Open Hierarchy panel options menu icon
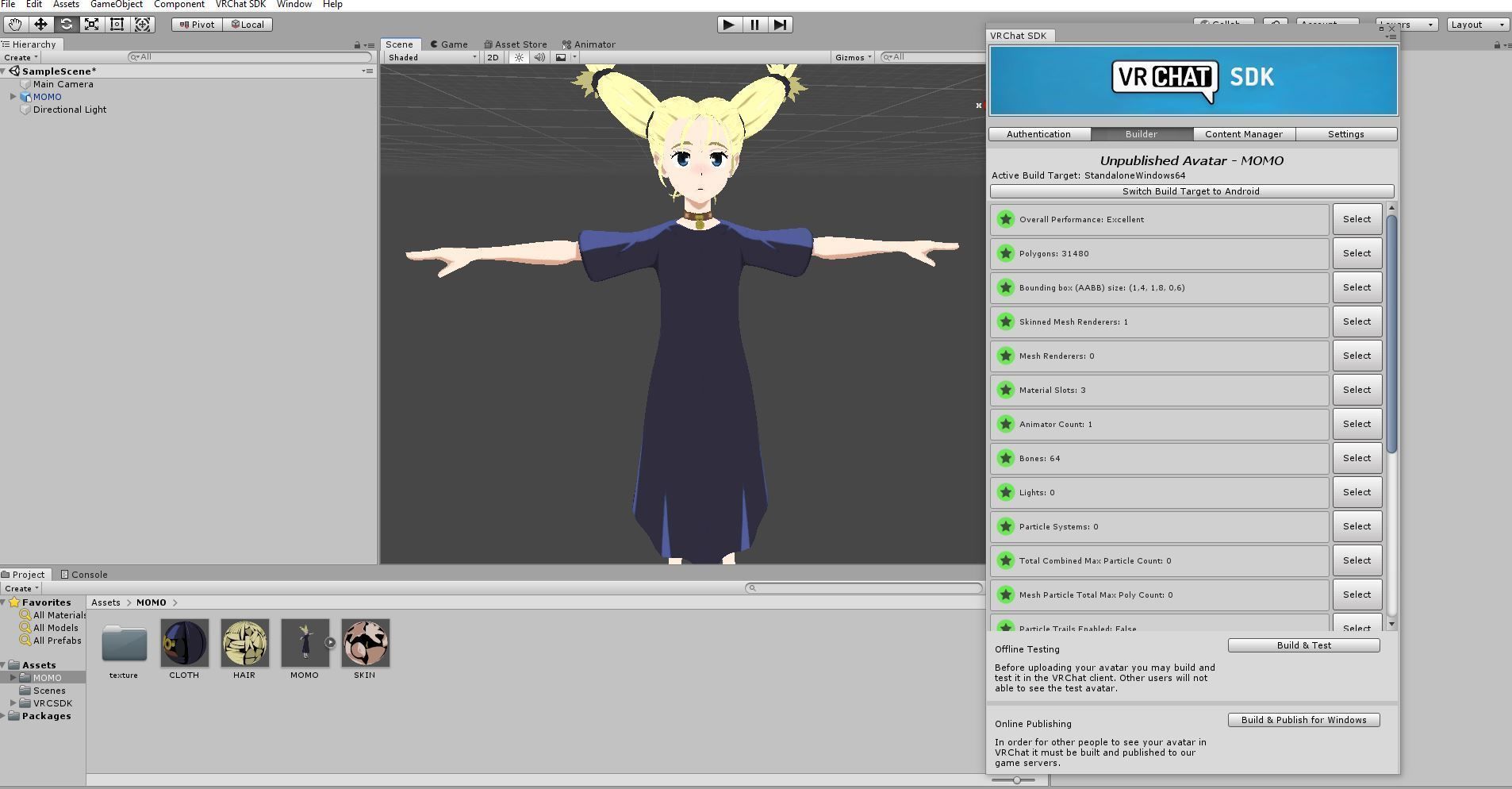The width and height of the screenshot is (1512, 789). click(369, 45)
